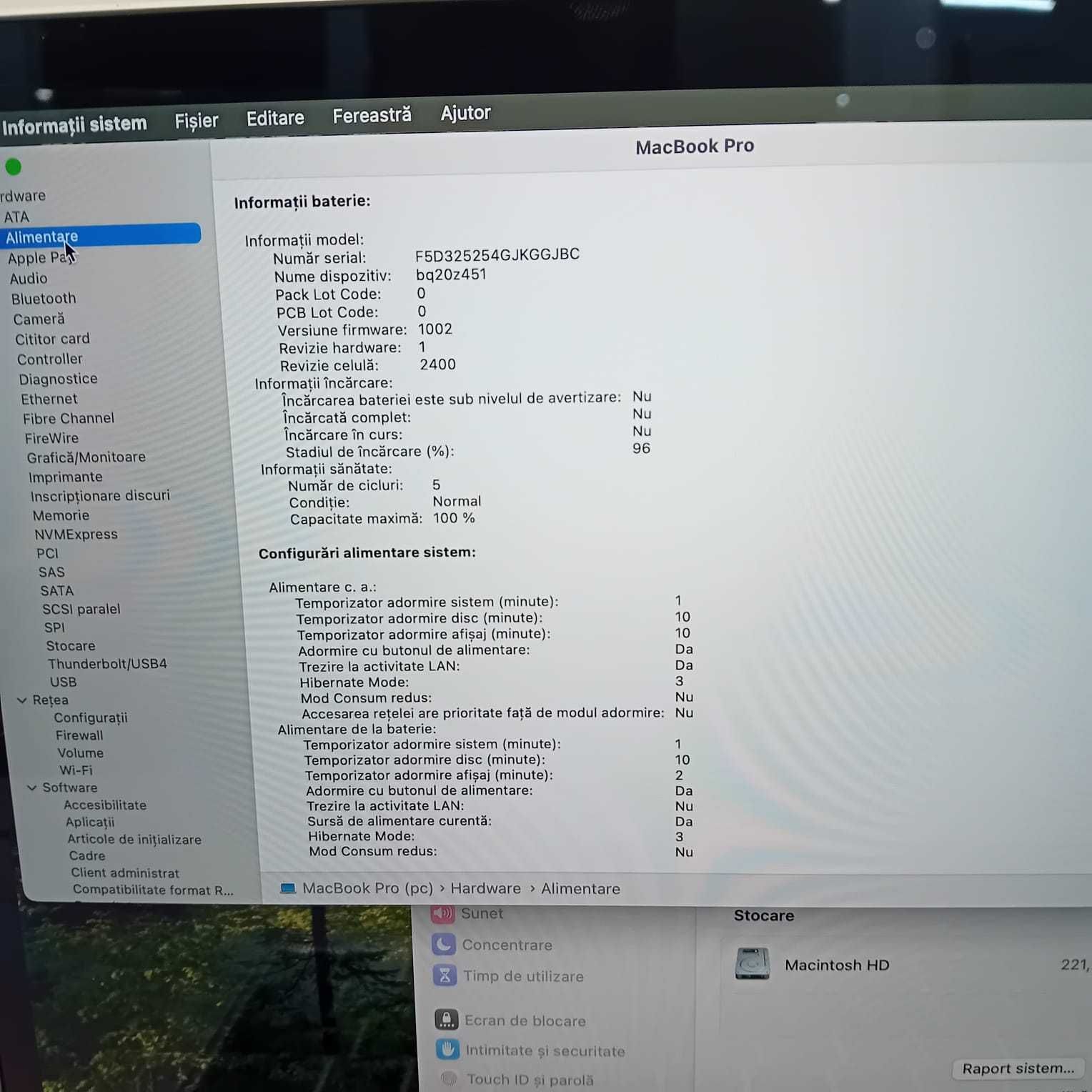The height and width of the screenshot is (1092, 1092).
Task: Select Stocare in the hardware sidebar
Action: tap(70, 645)
